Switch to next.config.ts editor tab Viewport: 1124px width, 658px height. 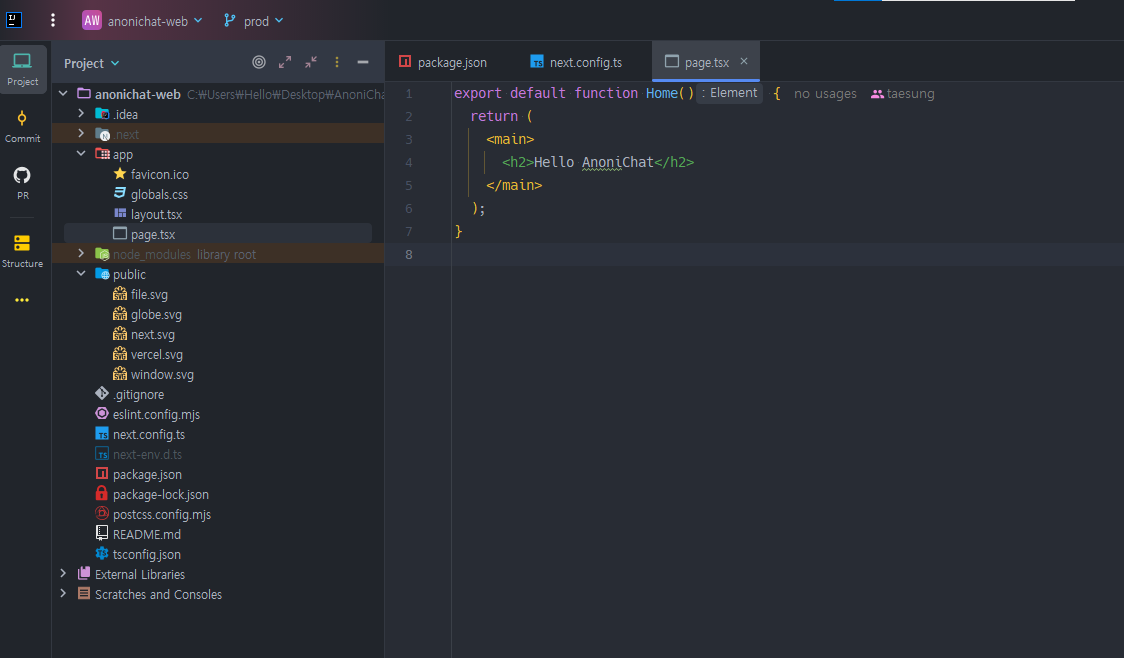click(577, 62)
